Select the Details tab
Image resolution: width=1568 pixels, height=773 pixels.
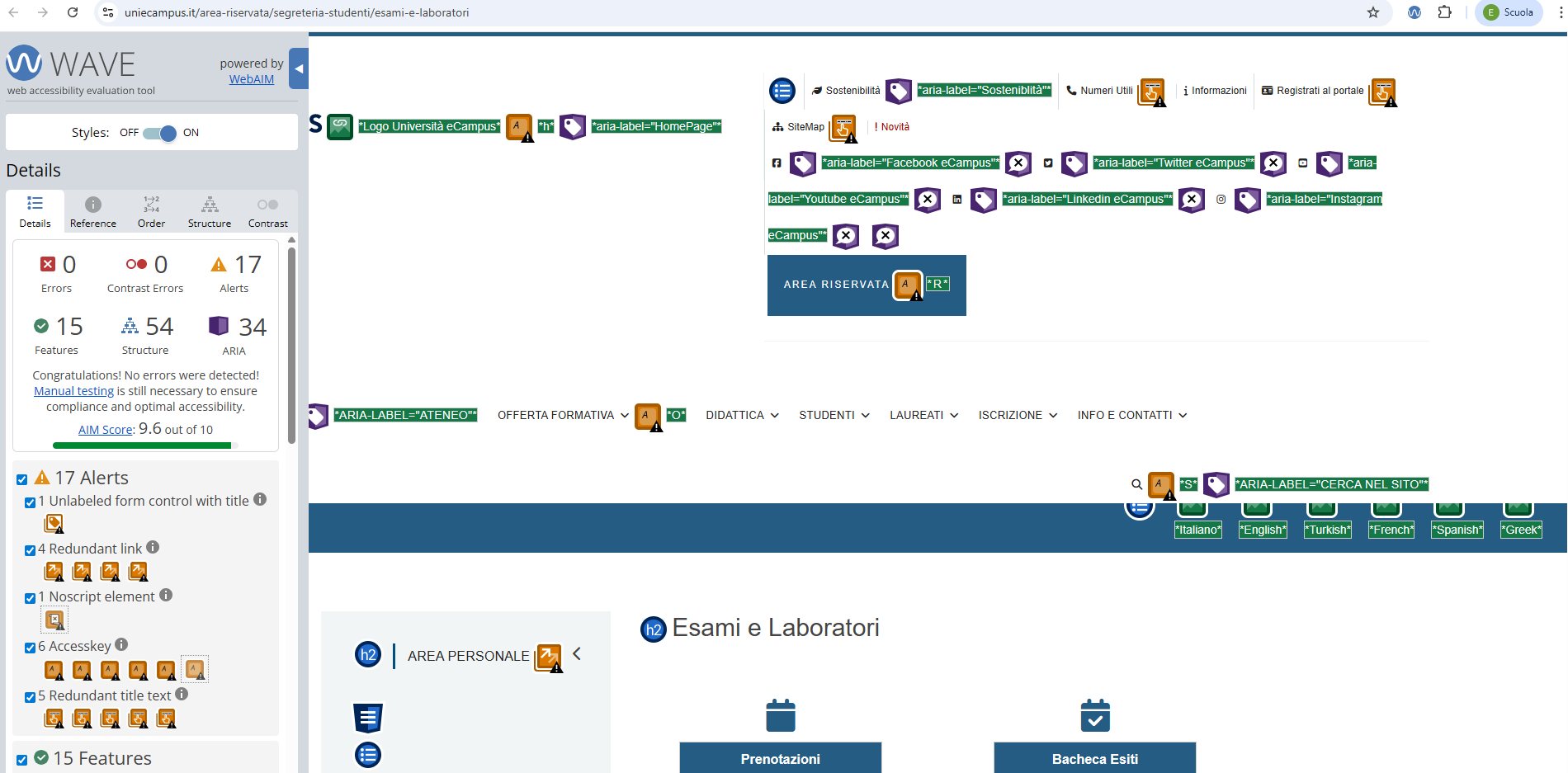pos(35,211)
